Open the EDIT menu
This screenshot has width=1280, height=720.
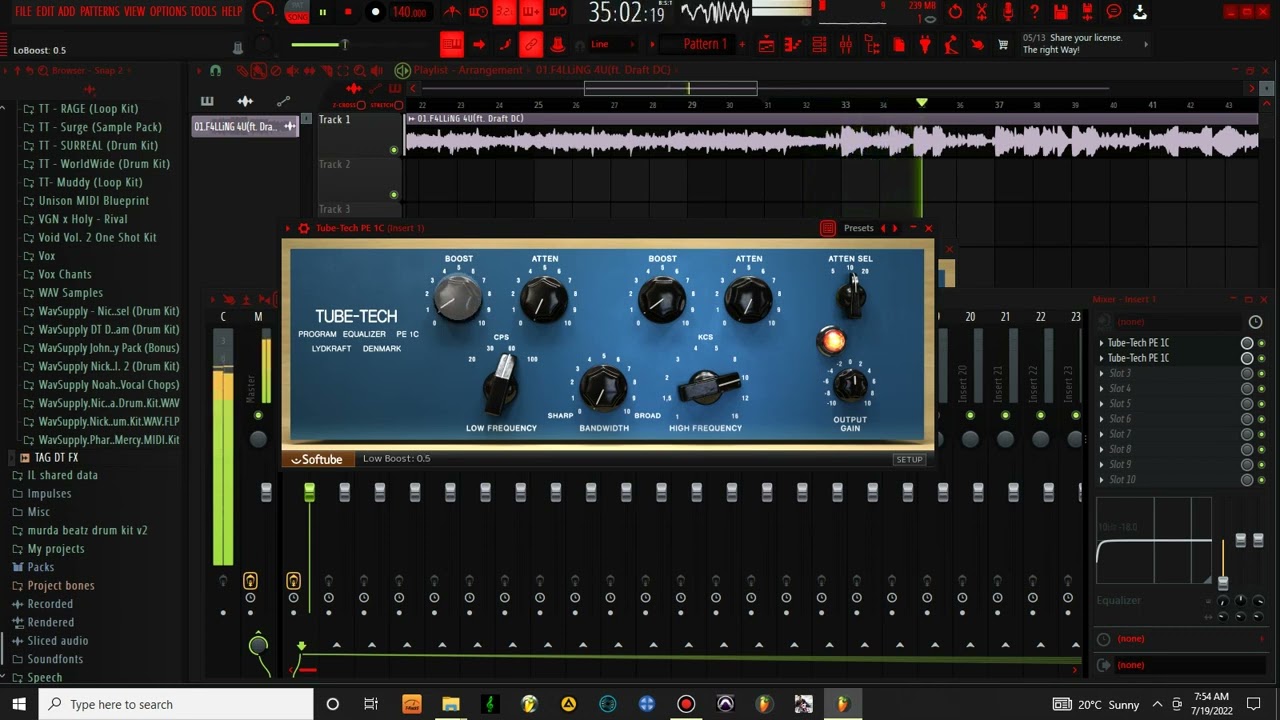pyautogui.click(x=45, y=11)
